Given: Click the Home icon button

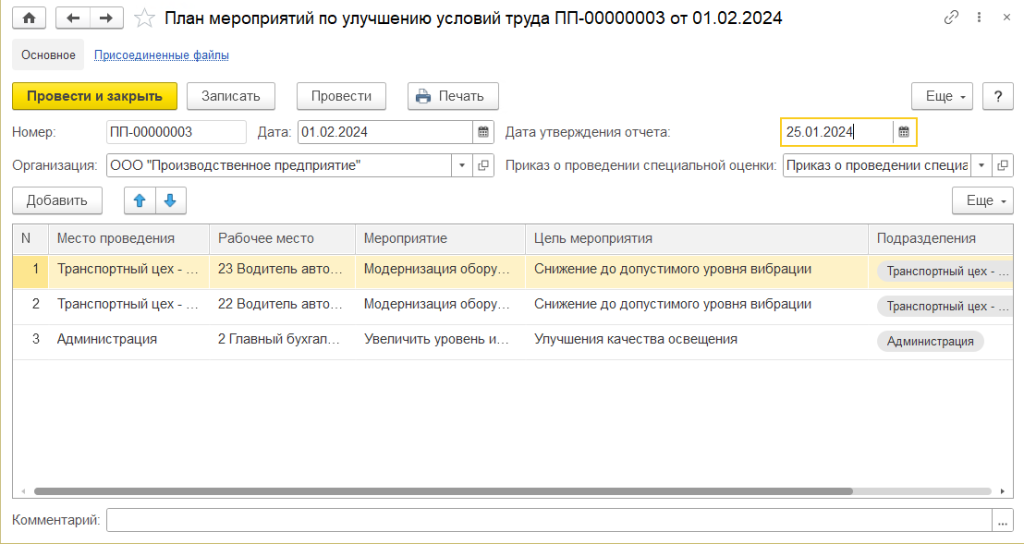Looking at the screenshot, I should pyautogui.click(x=28, y=18).
